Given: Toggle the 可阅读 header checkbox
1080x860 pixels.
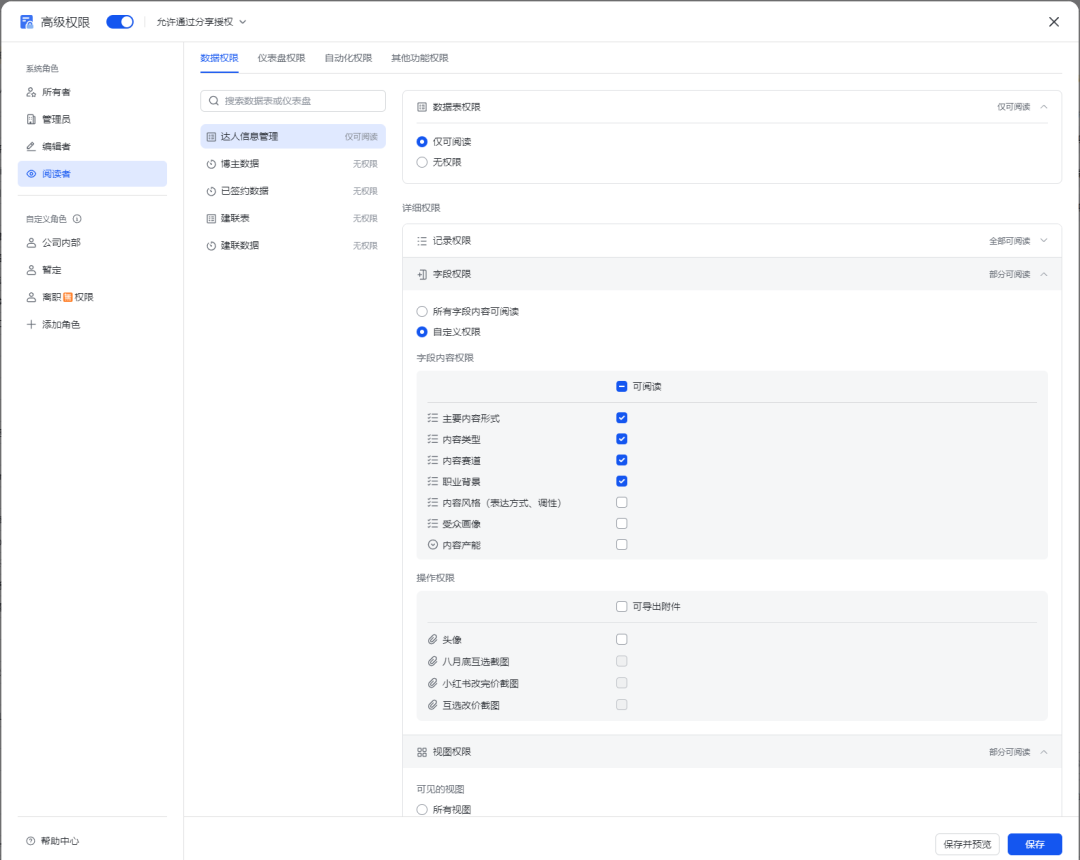Looking at the screenshot, I should 622,386.
